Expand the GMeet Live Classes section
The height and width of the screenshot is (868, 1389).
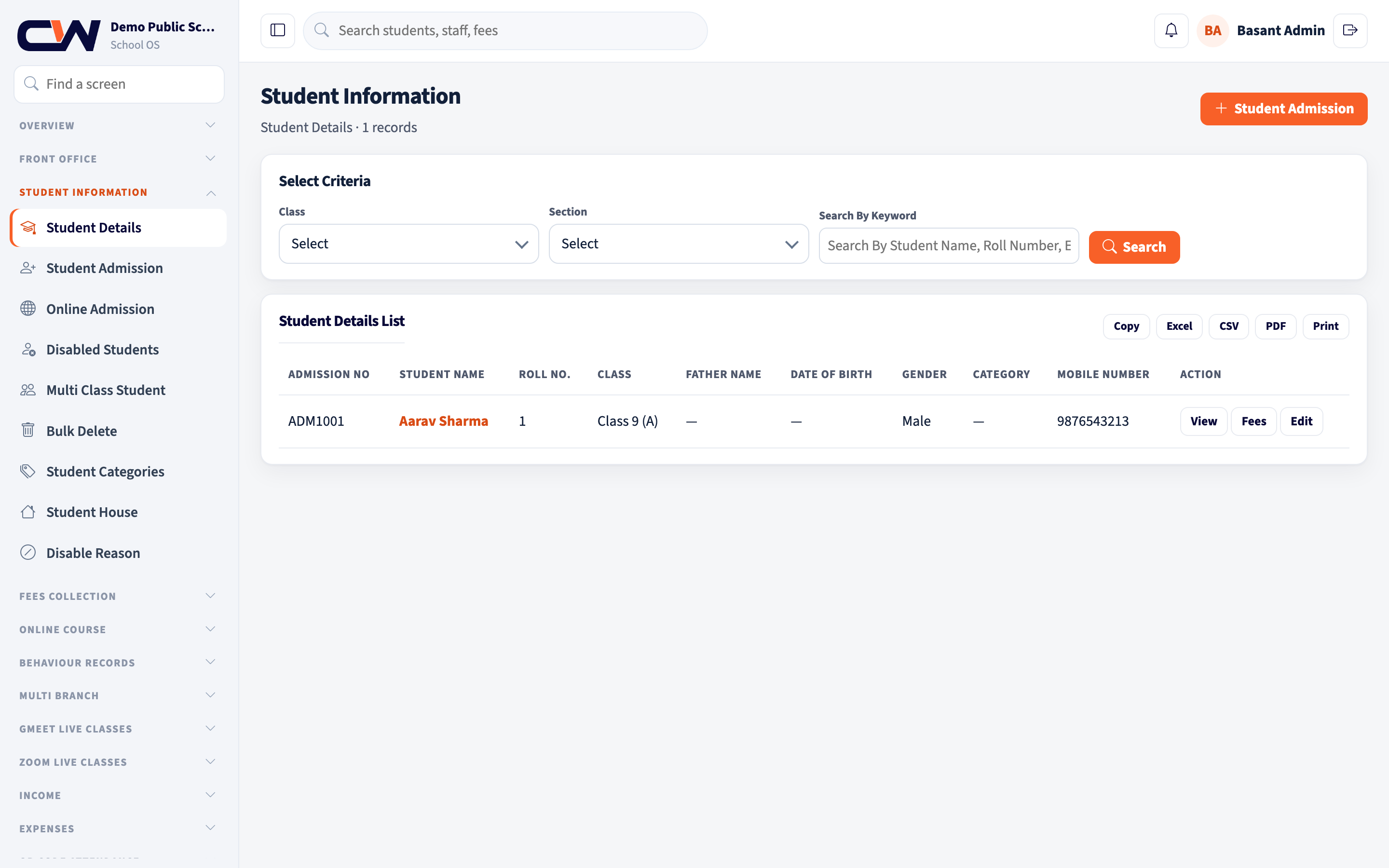click(x=119, y=729)
